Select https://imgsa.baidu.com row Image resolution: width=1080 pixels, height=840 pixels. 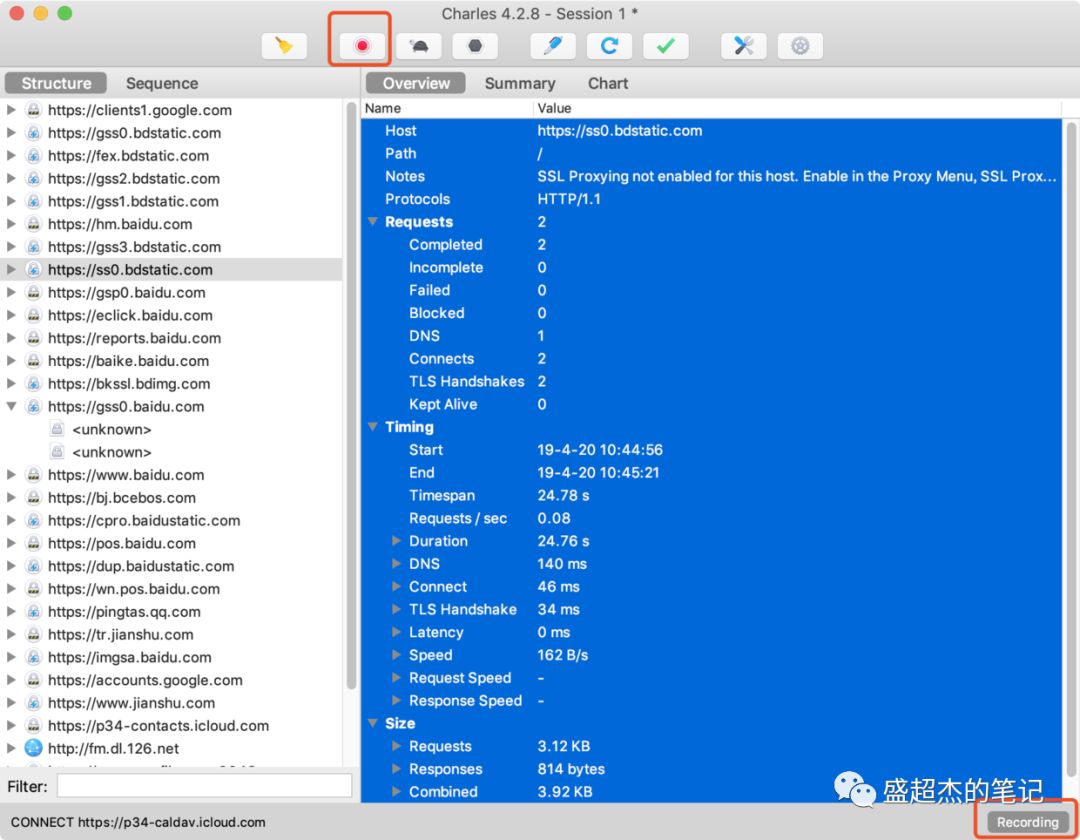(172, 657)
